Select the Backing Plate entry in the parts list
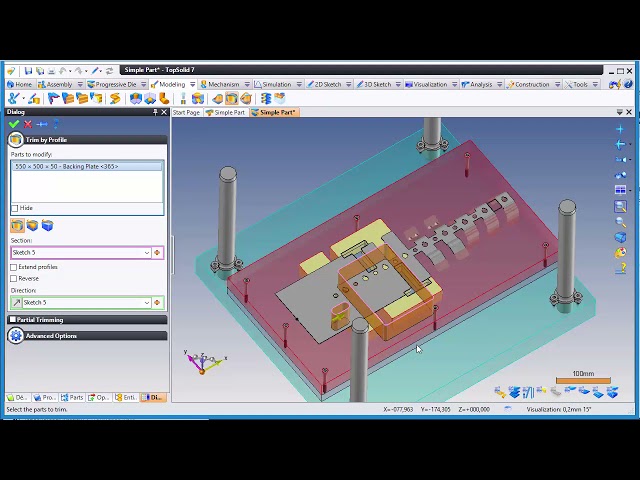The width and height of the screenshot is (640, 480). coord(67,167)
